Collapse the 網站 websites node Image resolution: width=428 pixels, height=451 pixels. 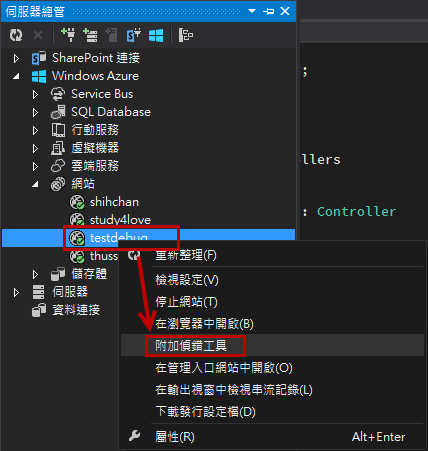click(x=35, y=184)
